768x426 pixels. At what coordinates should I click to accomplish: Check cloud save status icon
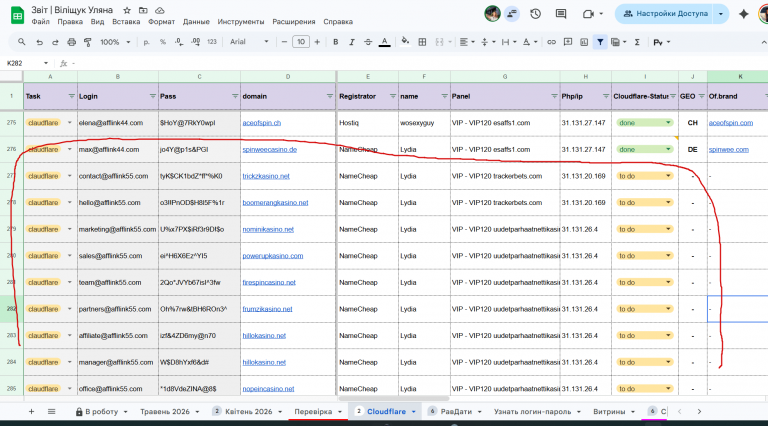click(160, 10)
